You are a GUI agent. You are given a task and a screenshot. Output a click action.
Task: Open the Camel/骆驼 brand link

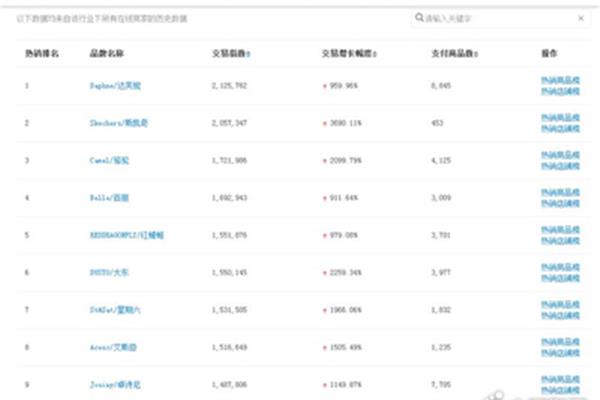(x=109, y=160)
